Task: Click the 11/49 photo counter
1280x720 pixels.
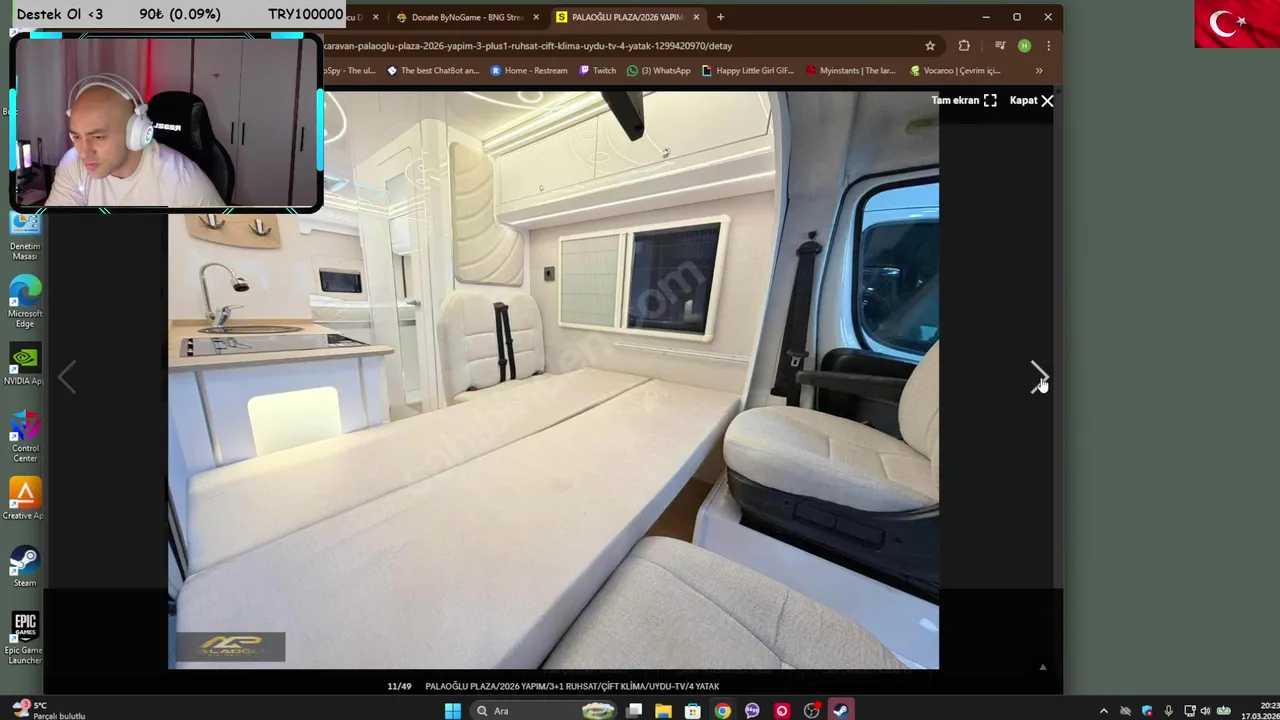Action: click(x=399, y=686)
